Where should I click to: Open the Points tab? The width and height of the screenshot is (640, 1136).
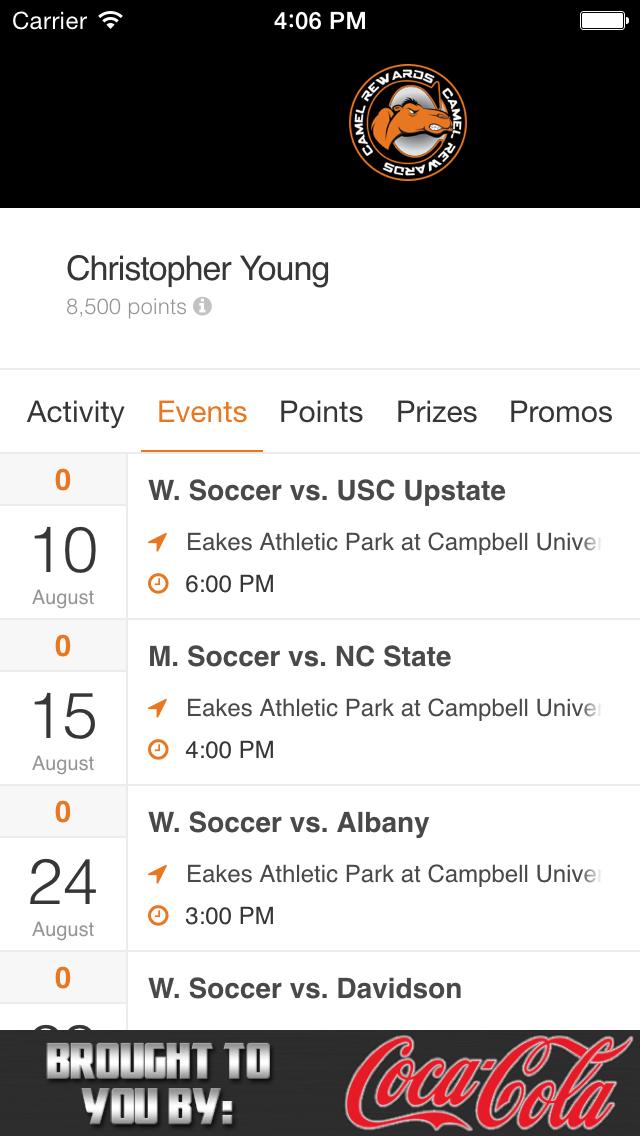[x=321, y=412]
